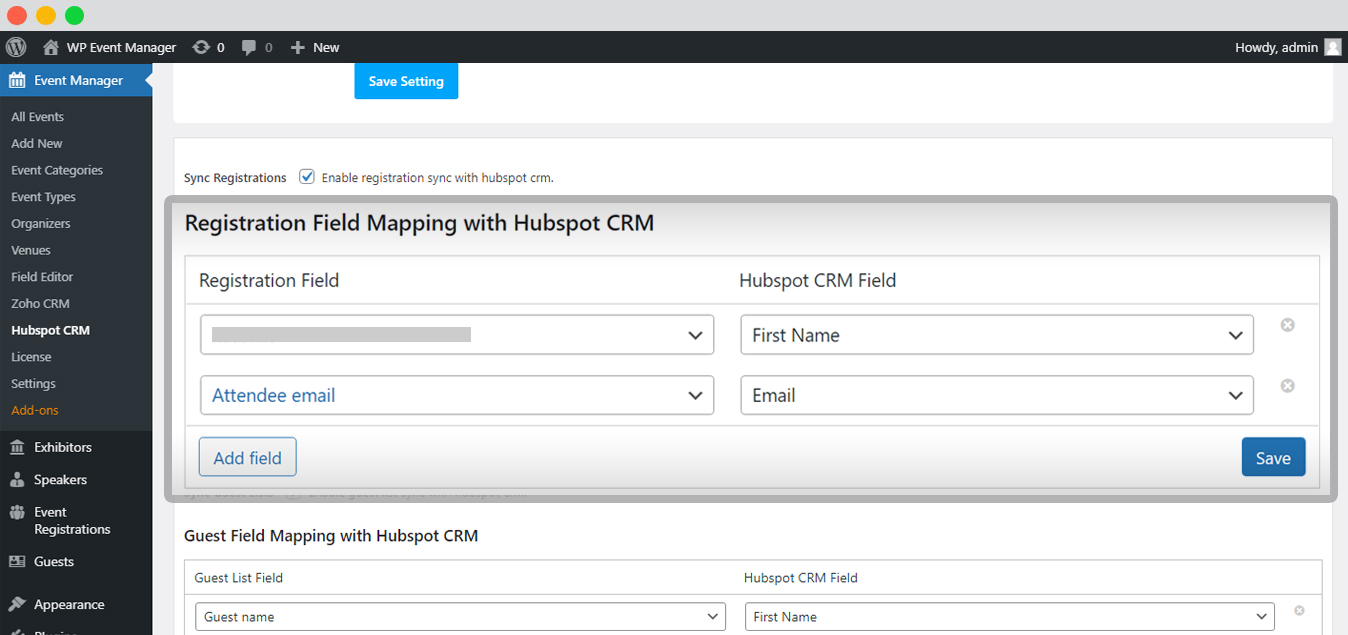
Task: Open the Guest name field dropdown
Action: pos(460,617)
